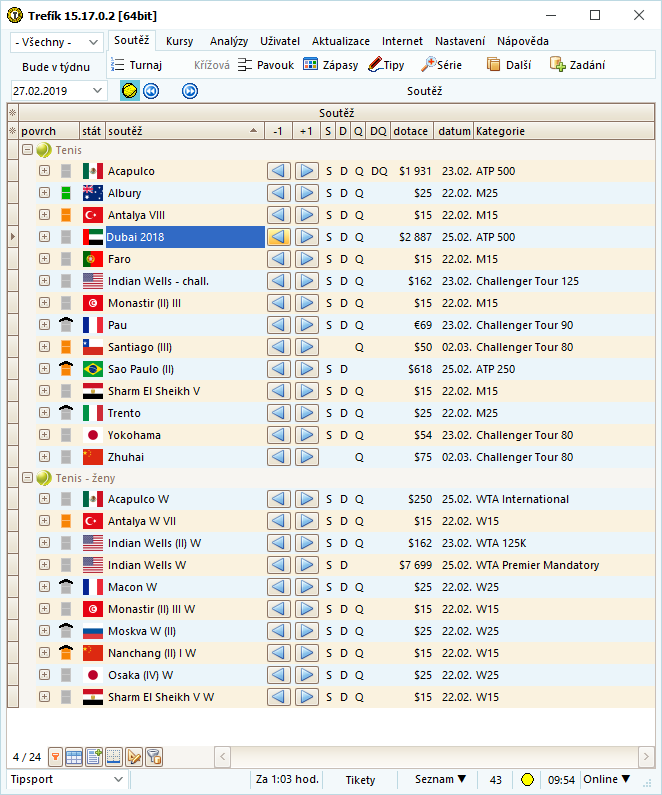Screen dimensions: 662x795
Task: Open the date 27.02.2019 dropdown
Action: 58,91
